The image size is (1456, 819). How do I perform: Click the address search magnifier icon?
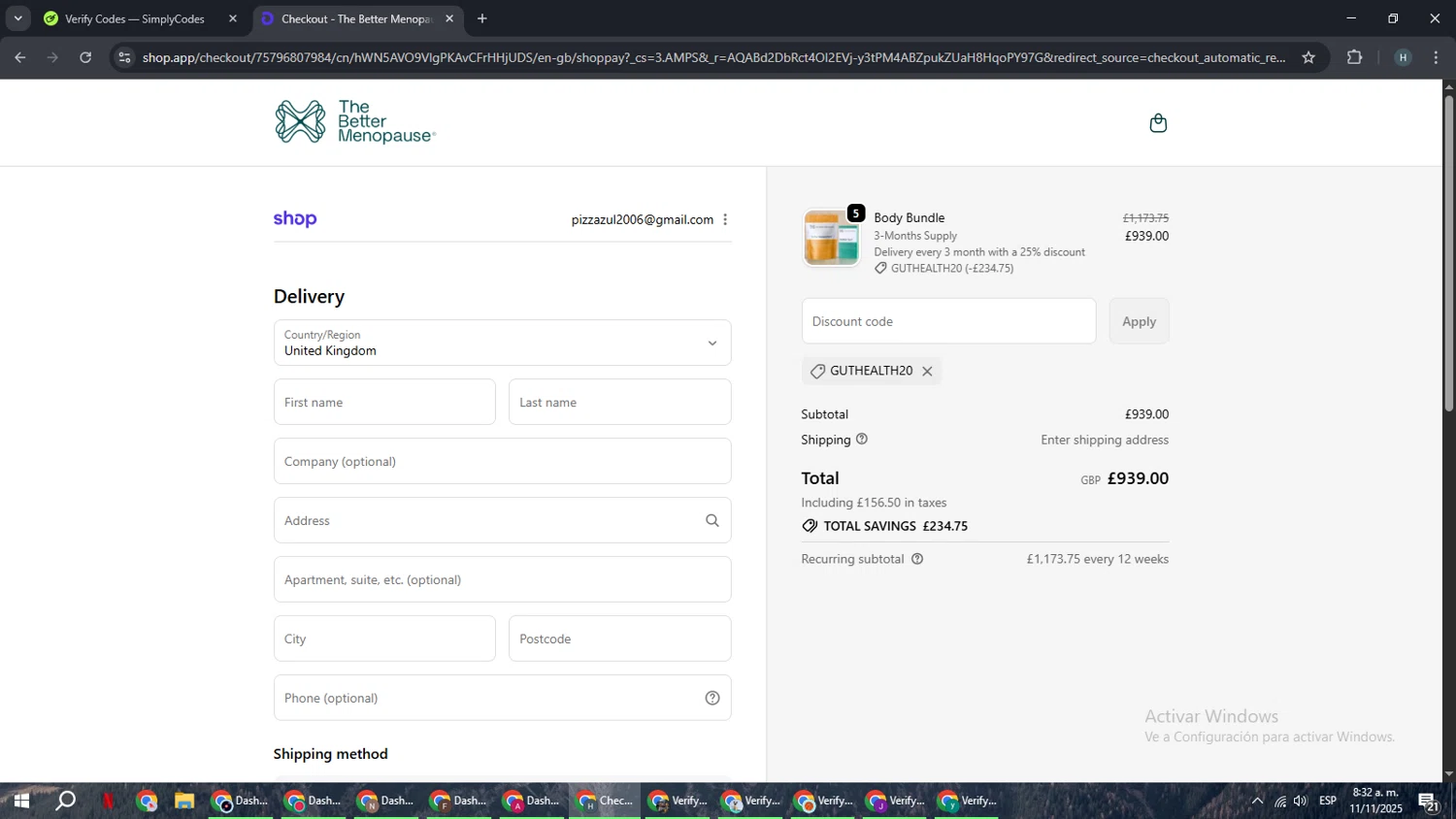pos(712,520)
